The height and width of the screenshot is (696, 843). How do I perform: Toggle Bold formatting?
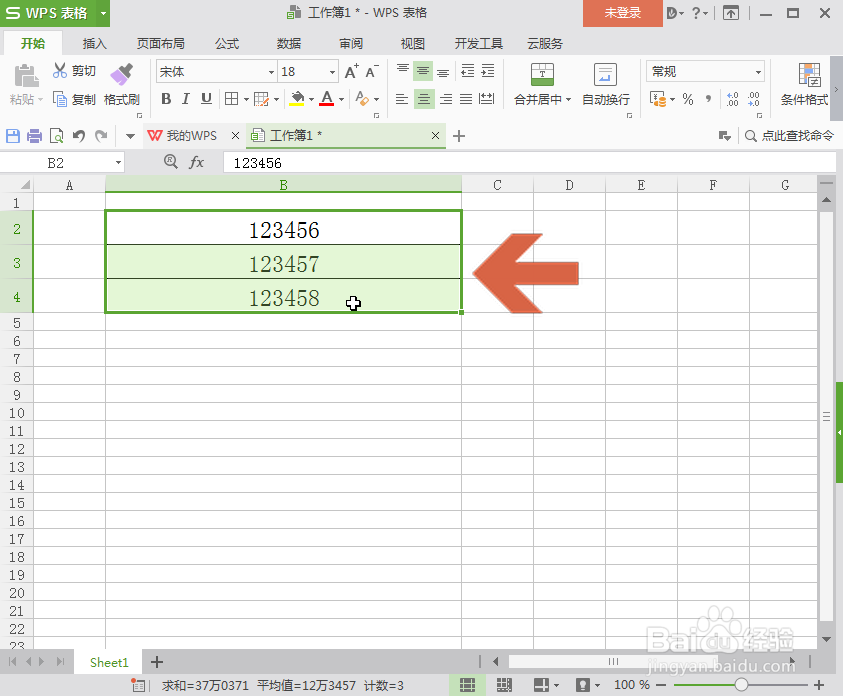[166, 99]
